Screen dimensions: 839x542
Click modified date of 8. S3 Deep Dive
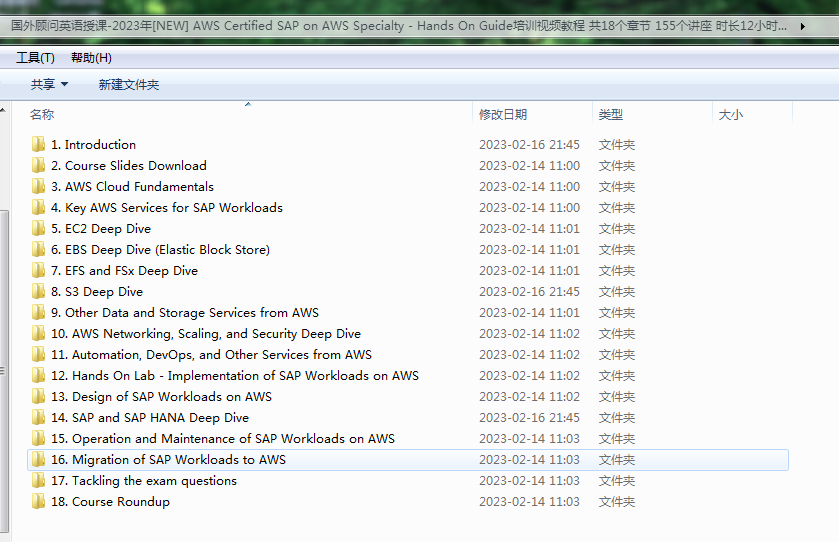529,292
